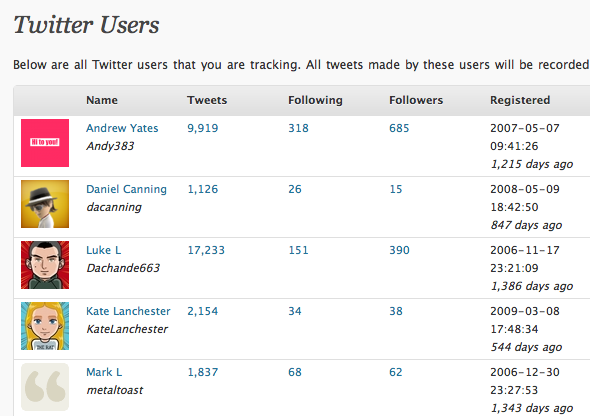This screenshot has height=416, width=590.
Task: Click Andrew Yates' pink avatar image
Action: 45,143
